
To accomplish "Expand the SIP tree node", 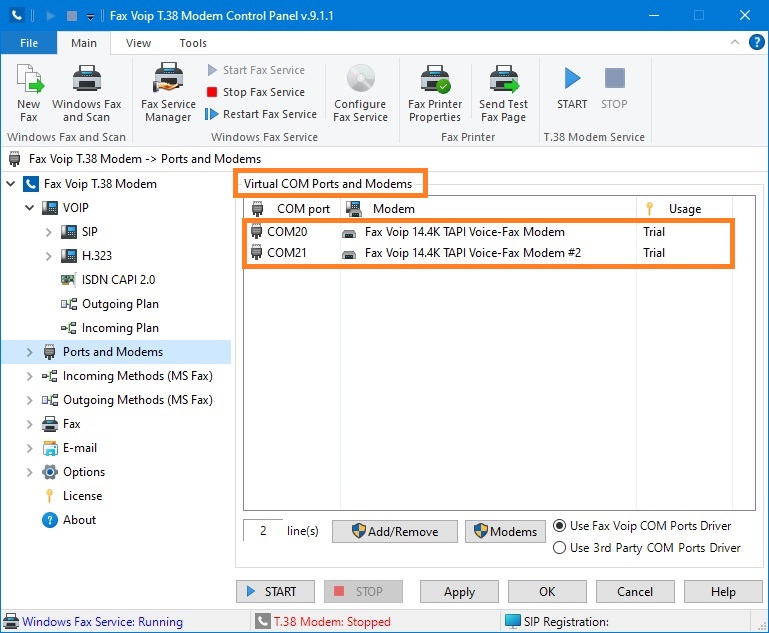I will click(49, 232).
